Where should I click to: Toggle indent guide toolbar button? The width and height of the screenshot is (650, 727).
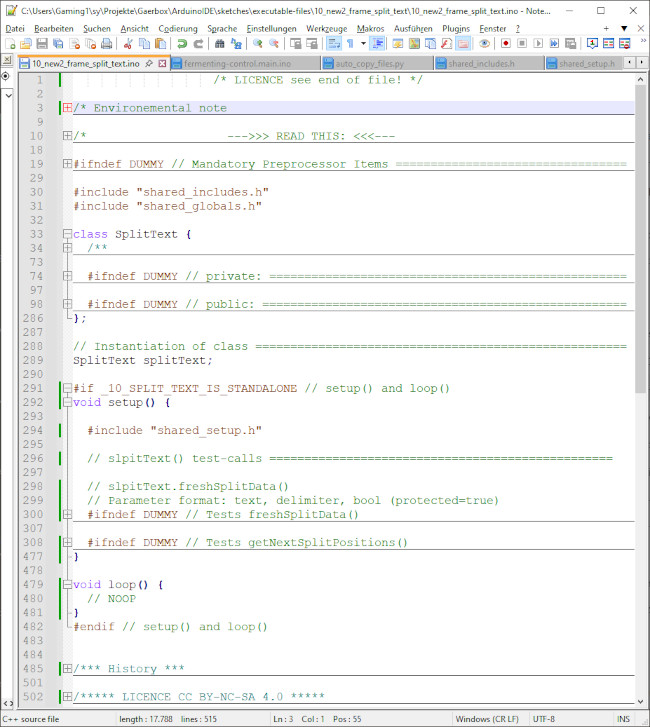click(x=377, y=44)
